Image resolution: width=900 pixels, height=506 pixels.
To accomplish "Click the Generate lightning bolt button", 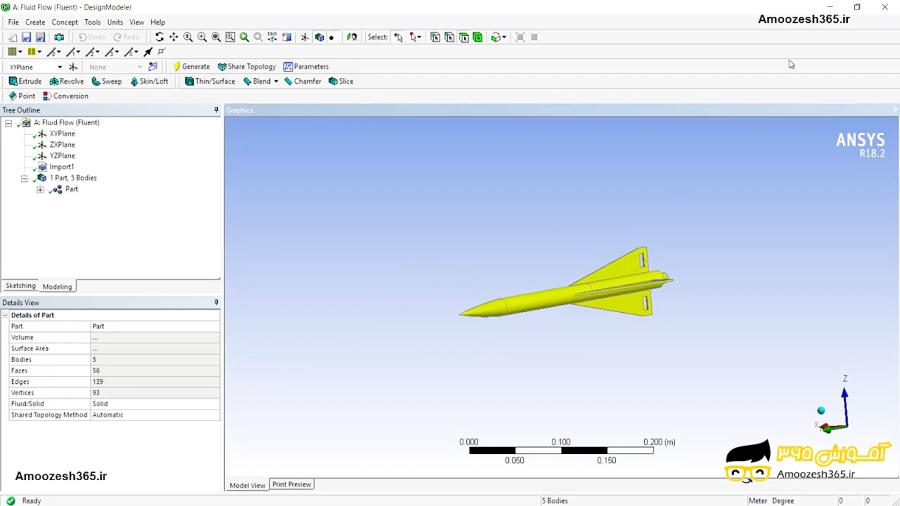I will coord(191,67).
